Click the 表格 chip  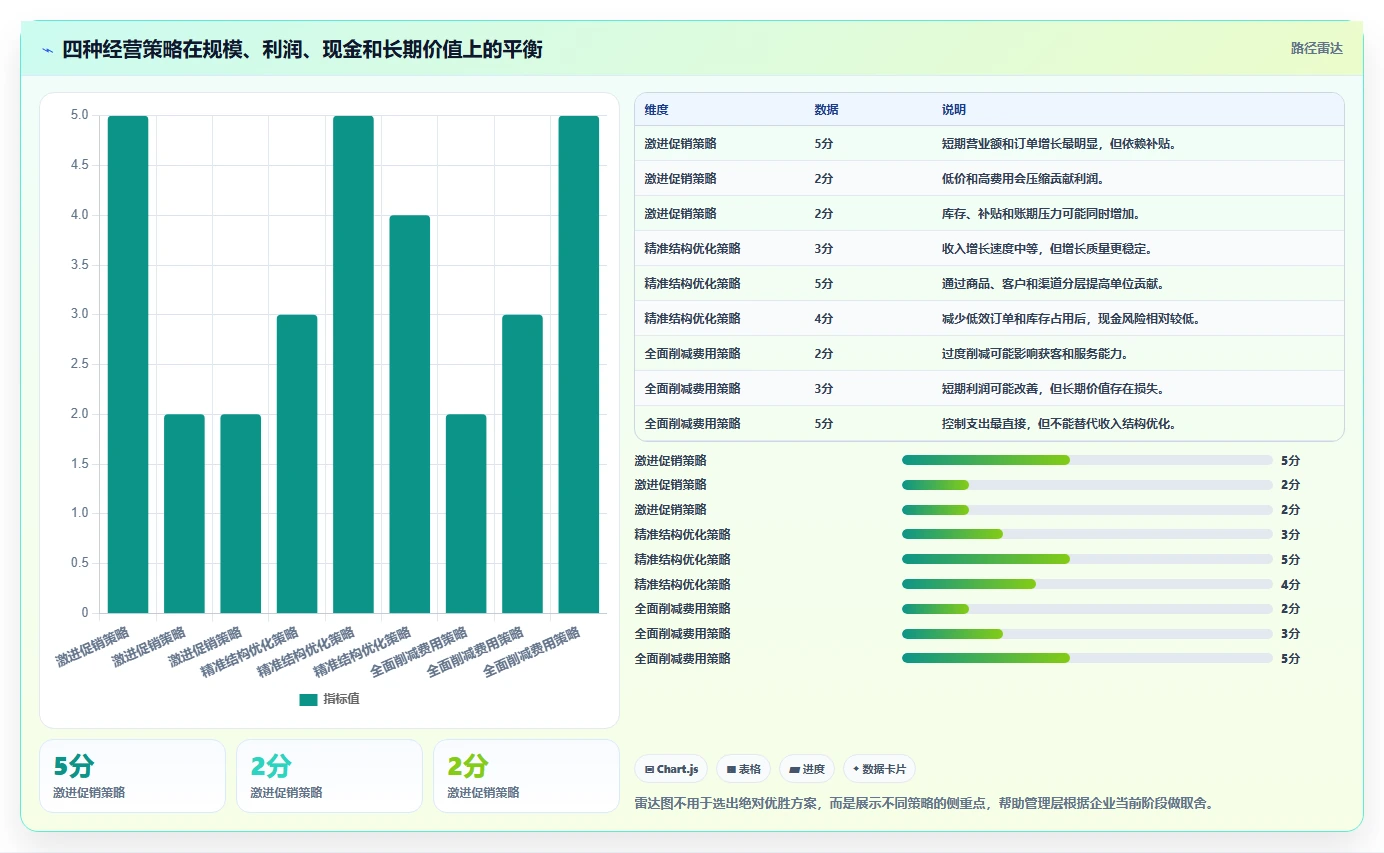click(x=743, y=769)
